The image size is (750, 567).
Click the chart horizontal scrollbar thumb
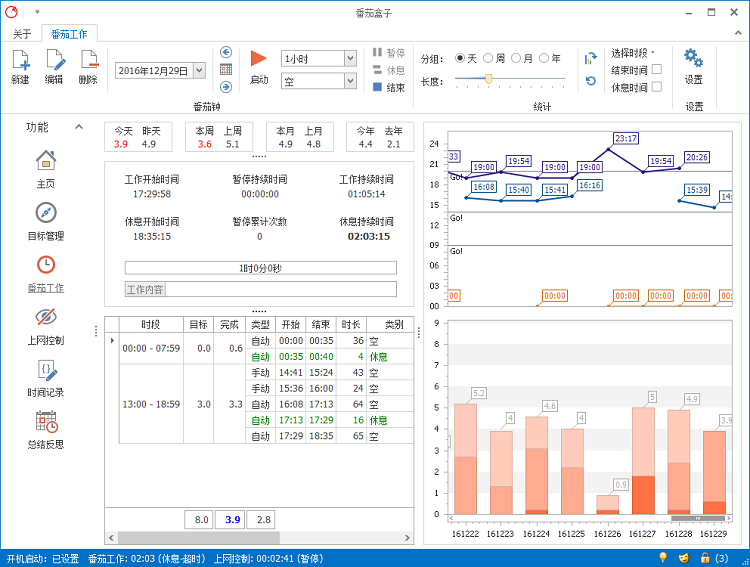698,518
